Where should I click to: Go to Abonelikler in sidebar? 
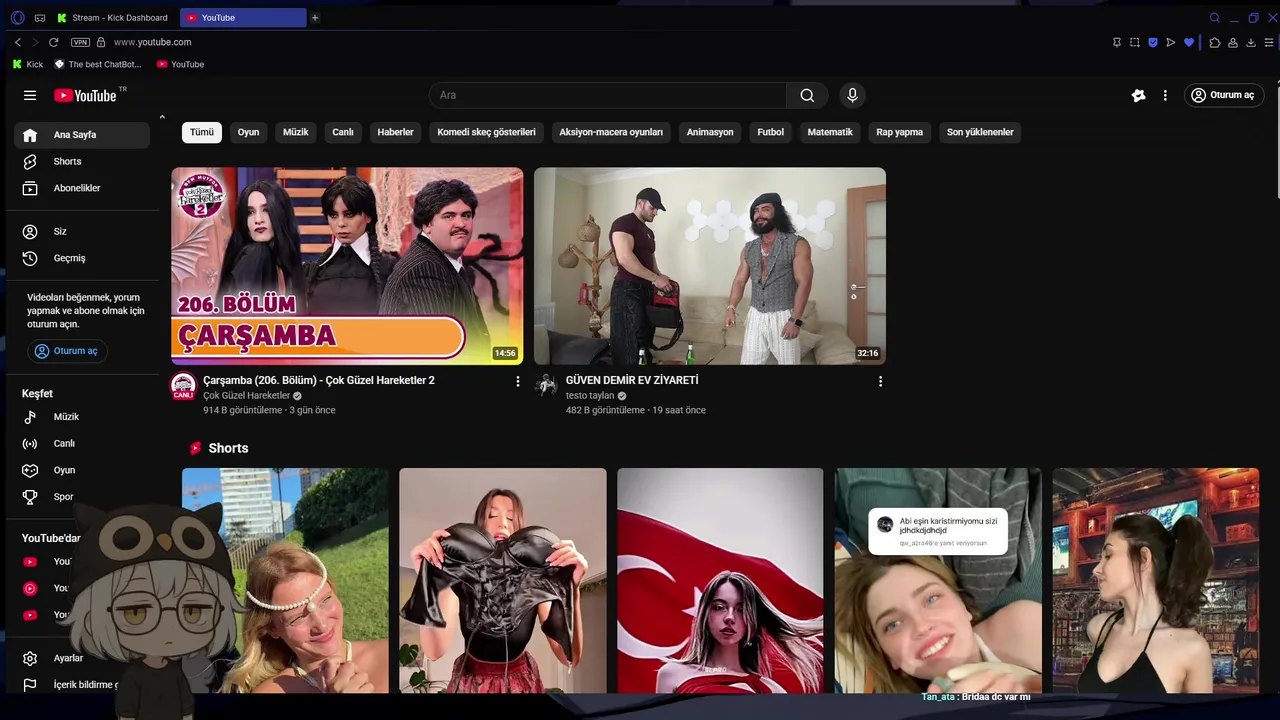[x=82, y=188]
